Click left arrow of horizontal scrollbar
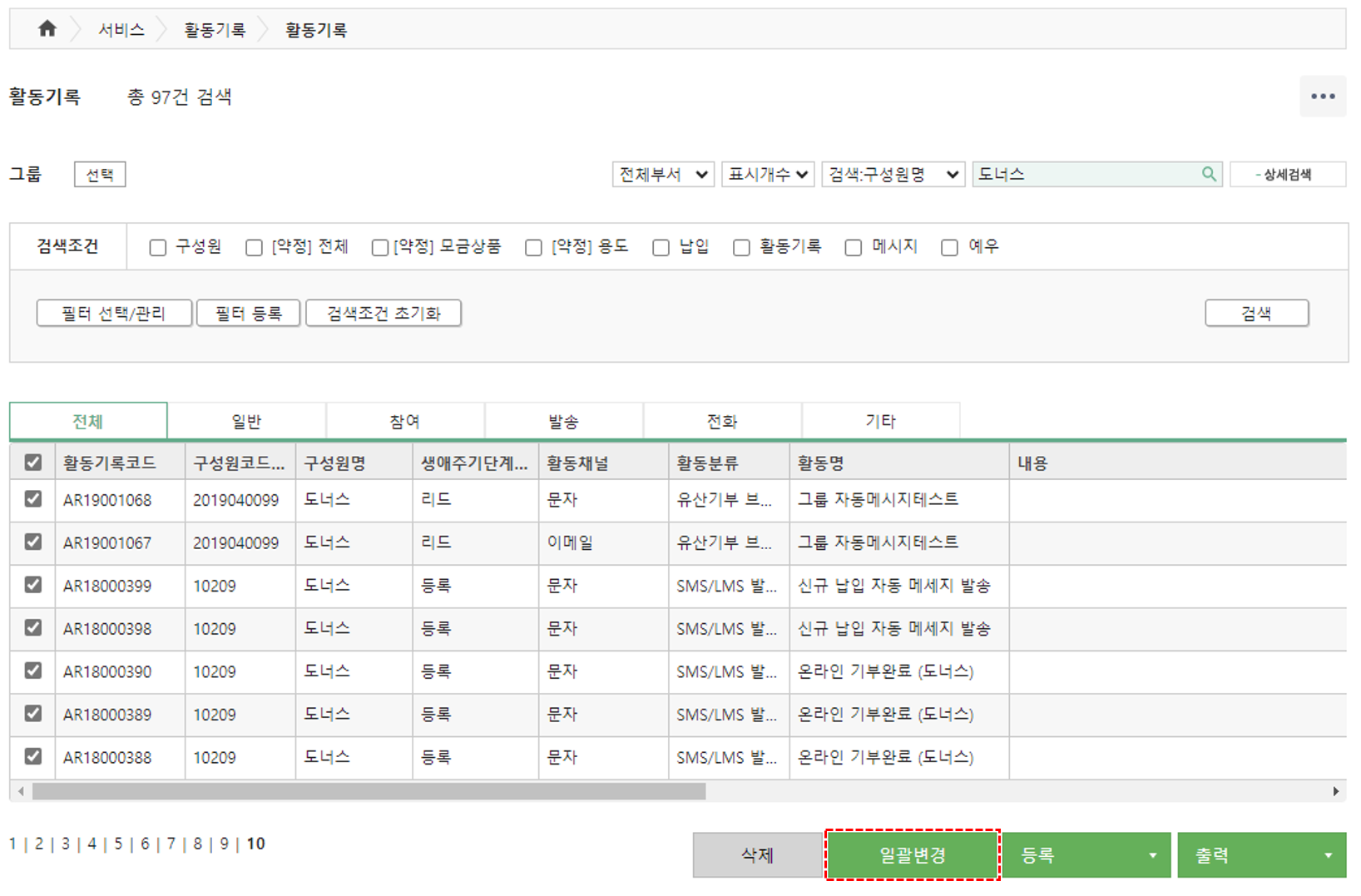This screenshot has width=1361, height=896. click(21, 791)
